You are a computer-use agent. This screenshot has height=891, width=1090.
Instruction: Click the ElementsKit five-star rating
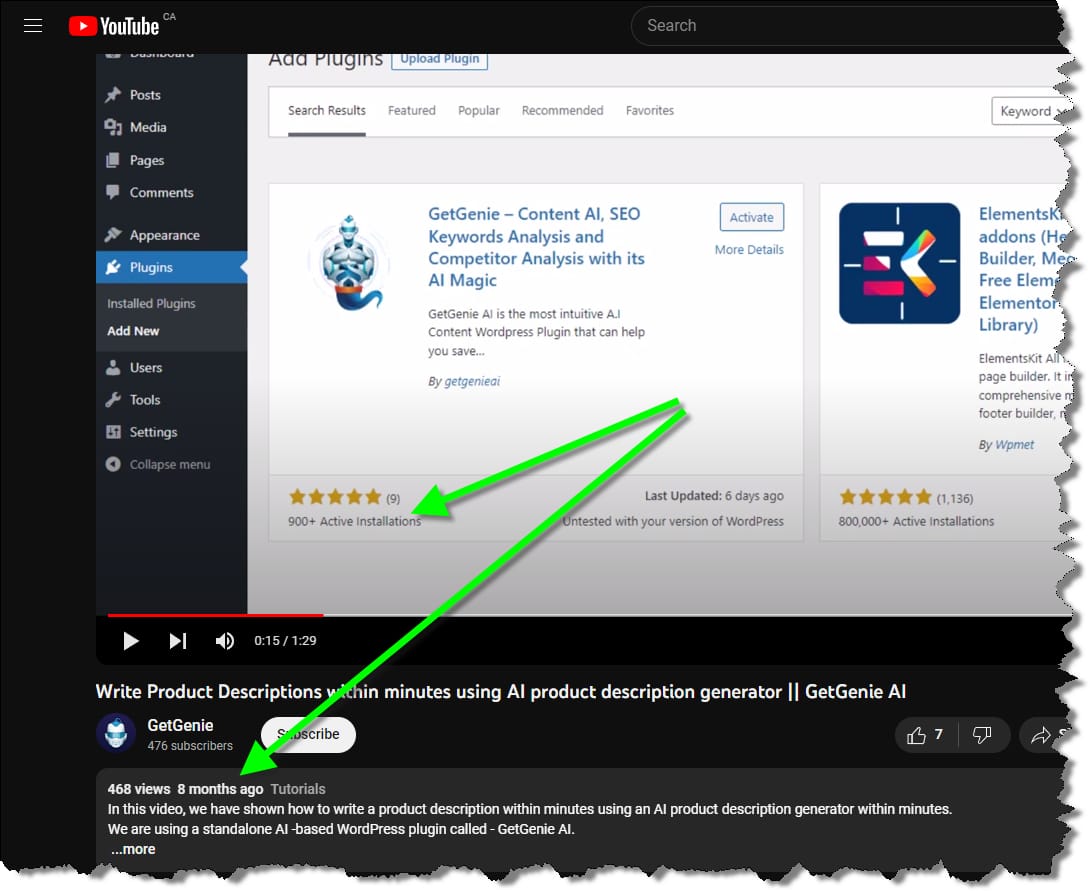pyautogui.click(x=885, y=496)
